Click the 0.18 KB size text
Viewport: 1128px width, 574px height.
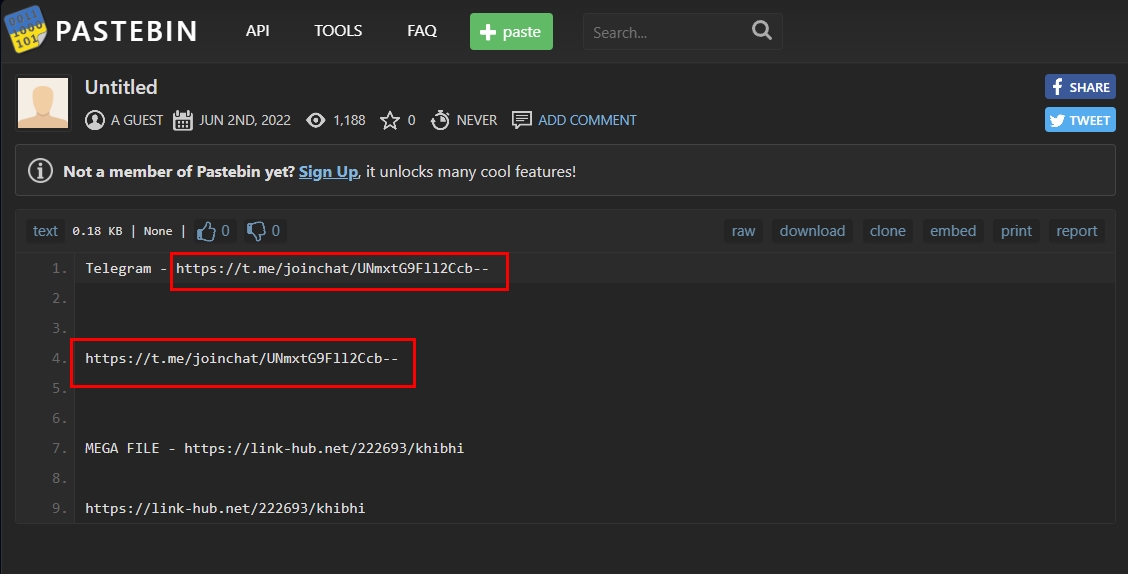click(x=97, y=231)
